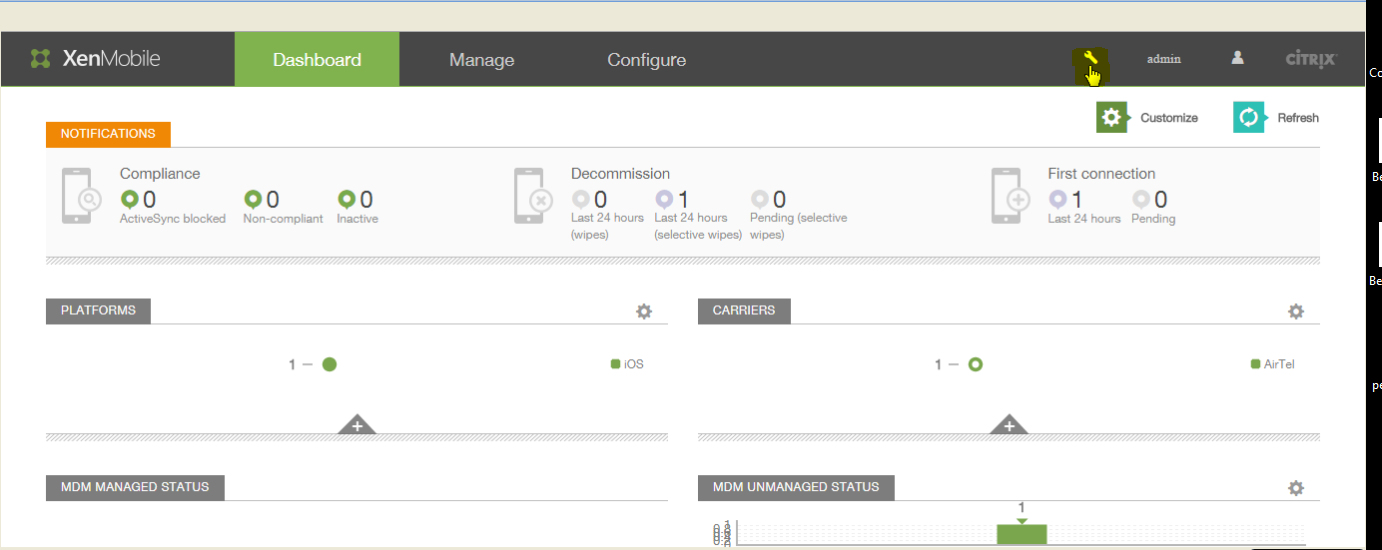Open MDM Unmanaged Status gear settings

click(x=1296, y=488)
